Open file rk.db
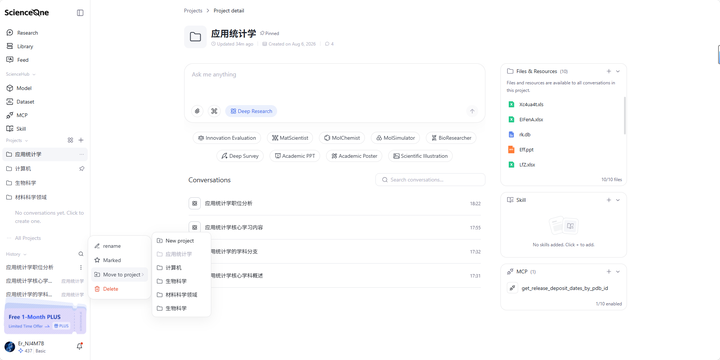The height and width of the screenshot is (360, 720). coord(525,135)
